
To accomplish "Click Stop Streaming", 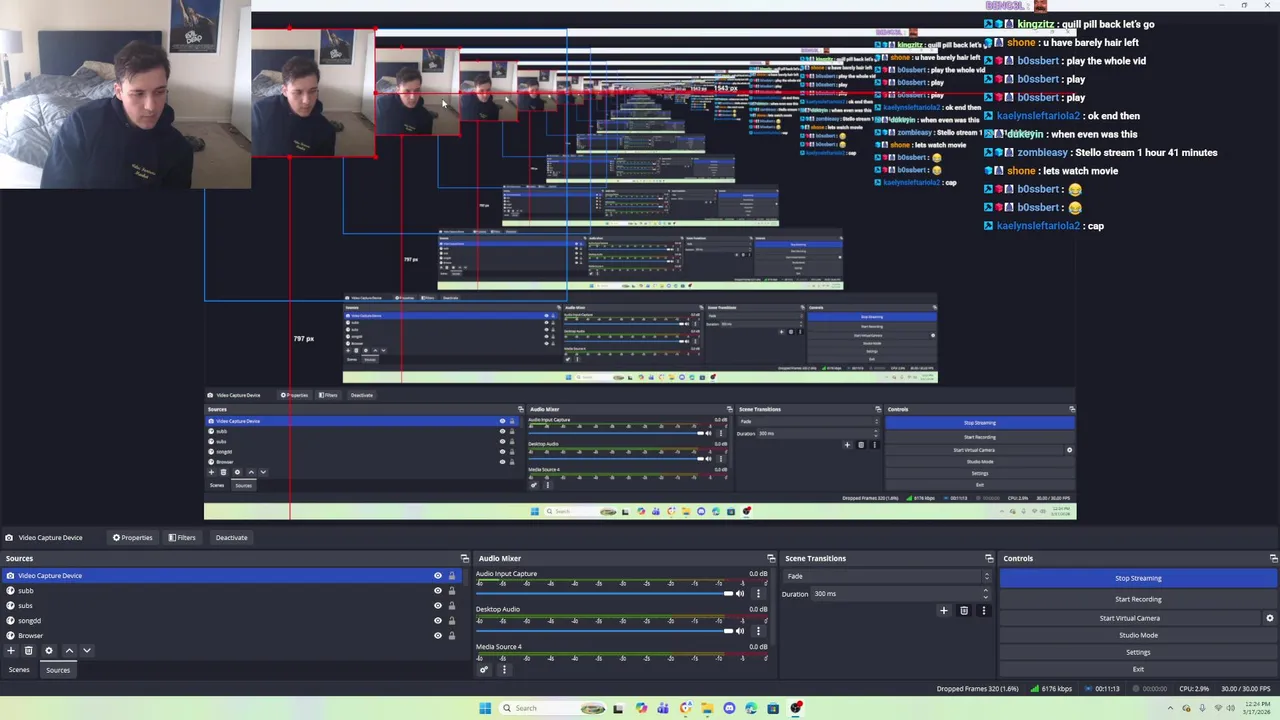I will coord(1138,578).
